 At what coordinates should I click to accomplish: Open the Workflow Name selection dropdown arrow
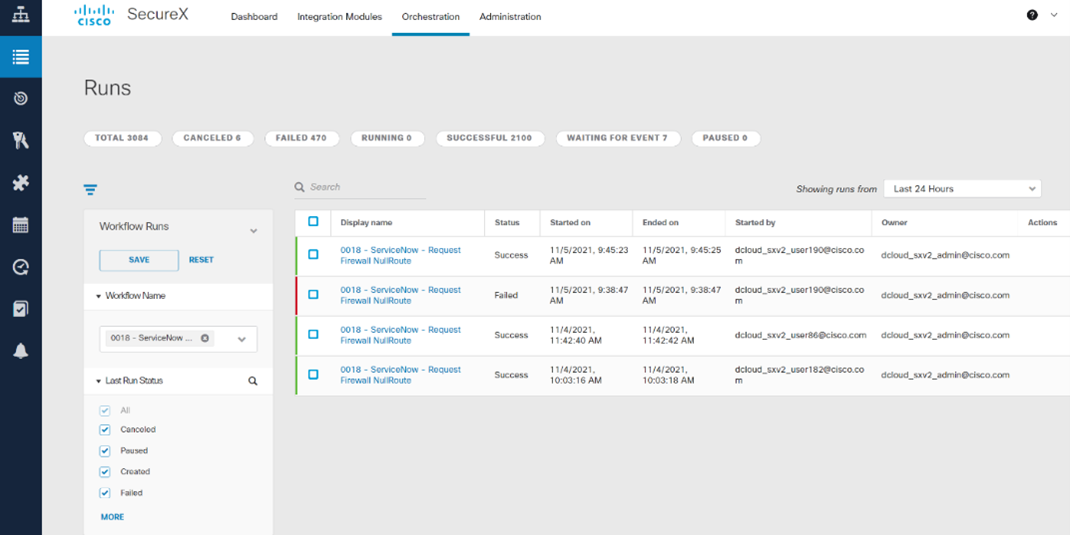coord(242,339)
